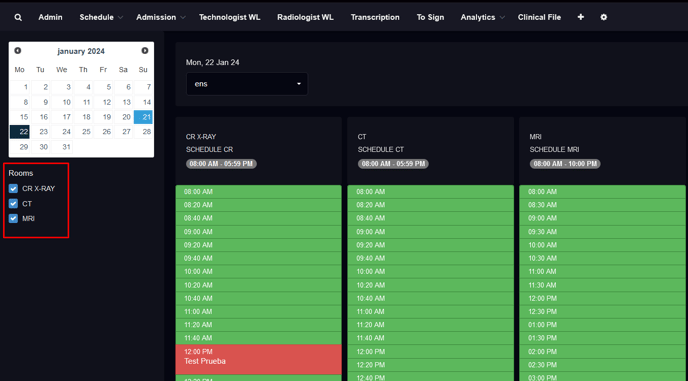Open the settings gear icon

tap(604, 17)
